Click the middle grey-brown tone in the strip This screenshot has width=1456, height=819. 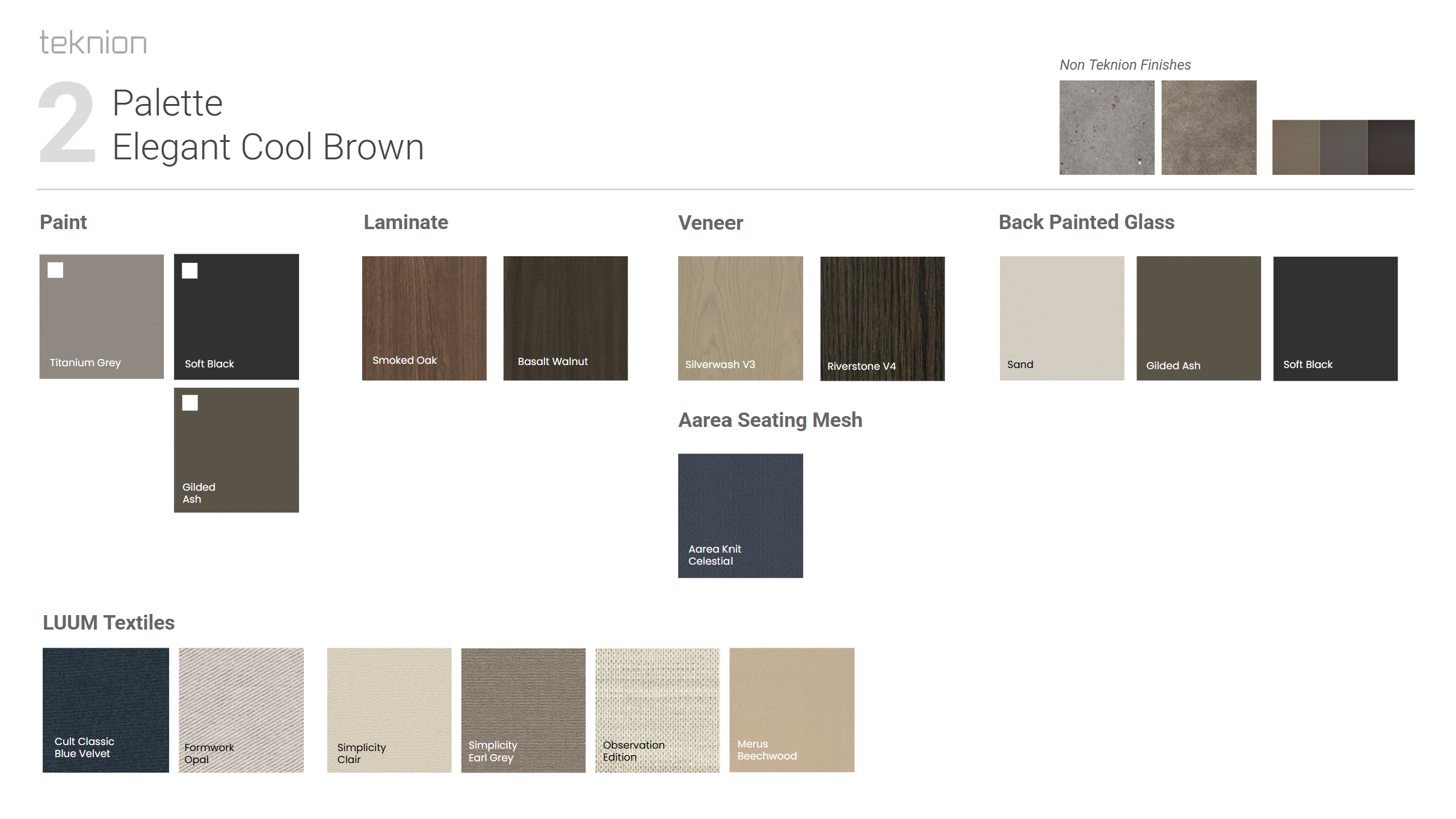click(x=1343, y=147)
